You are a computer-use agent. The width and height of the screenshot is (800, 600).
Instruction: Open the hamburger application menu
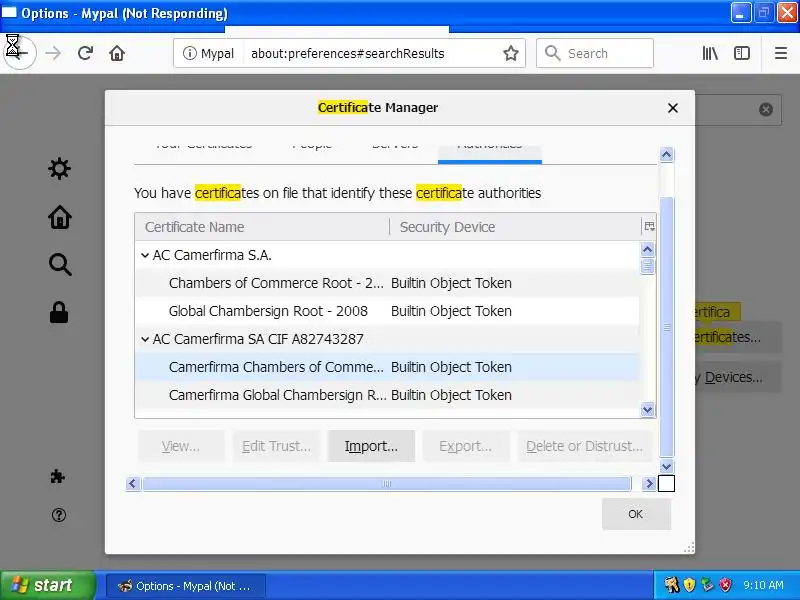coord(781,53)
